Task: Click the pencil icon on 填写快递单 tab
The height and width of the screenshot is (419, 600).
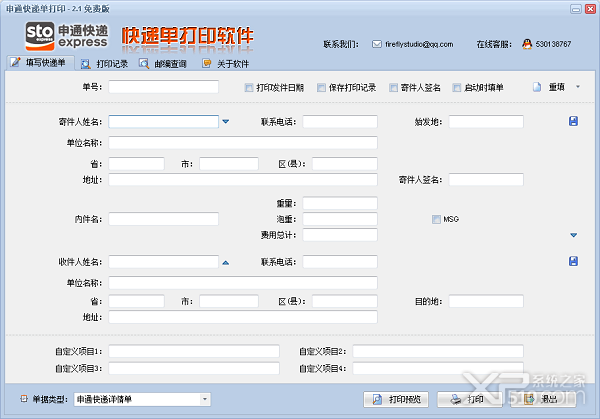Action: click(15, 62)
